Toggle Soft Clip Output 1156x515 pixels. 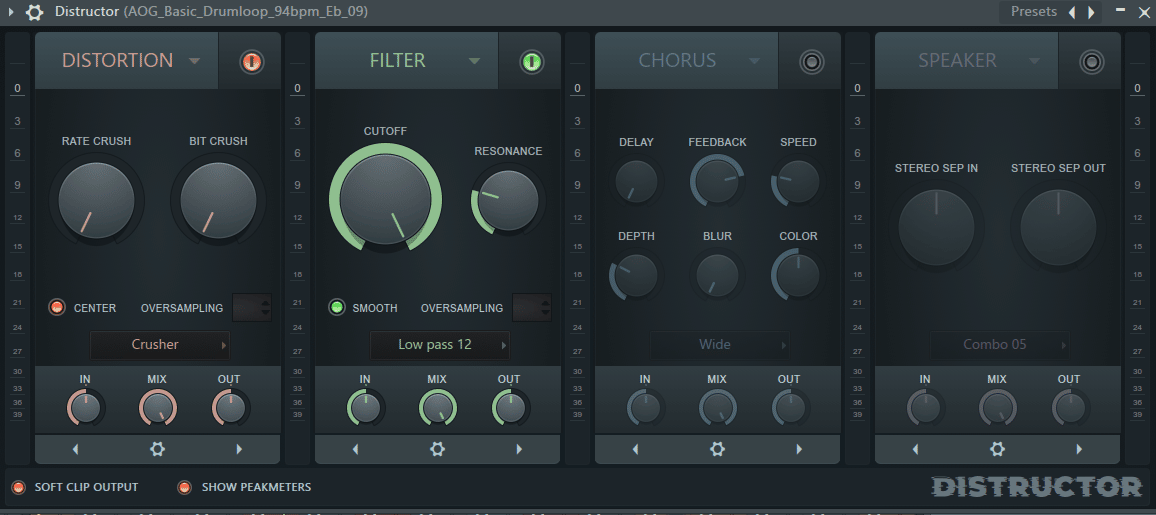18,487
